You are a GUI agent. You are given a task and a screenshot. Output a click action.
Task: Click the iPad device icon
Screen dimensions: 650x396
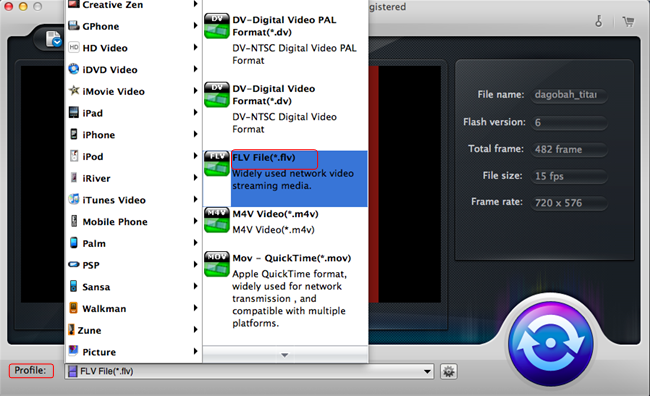[74, 112]
